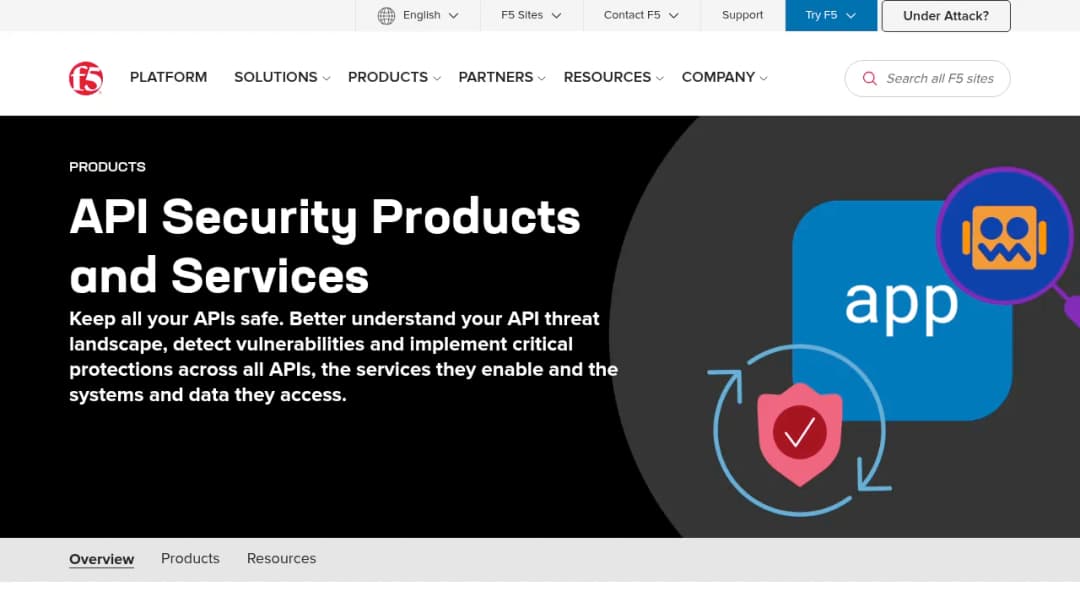Open the PRODUCTS nav label

(388, 77)
